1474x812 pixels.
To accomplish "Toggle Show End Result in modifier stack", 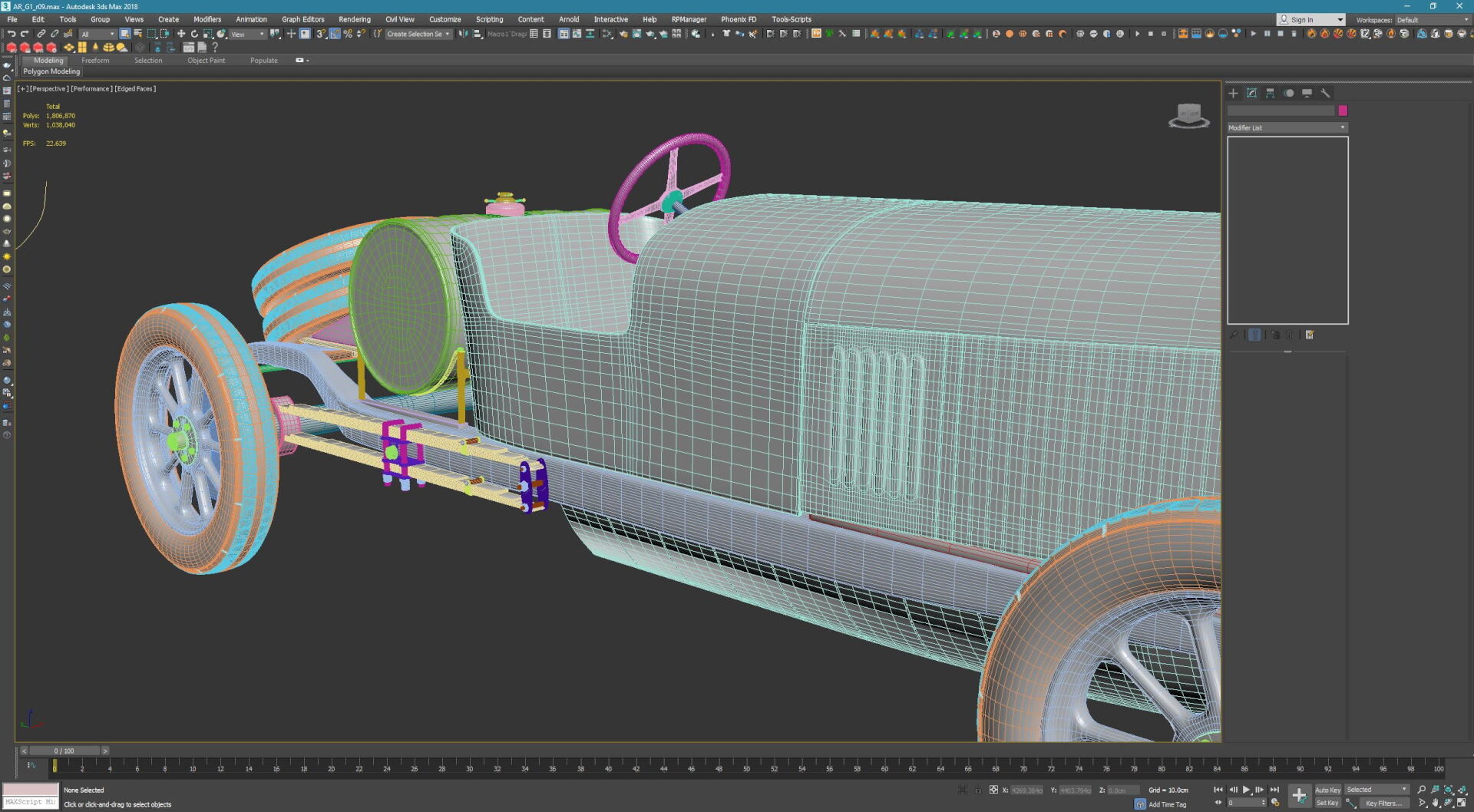I will pyautogui.click(x=1254, y=335).
